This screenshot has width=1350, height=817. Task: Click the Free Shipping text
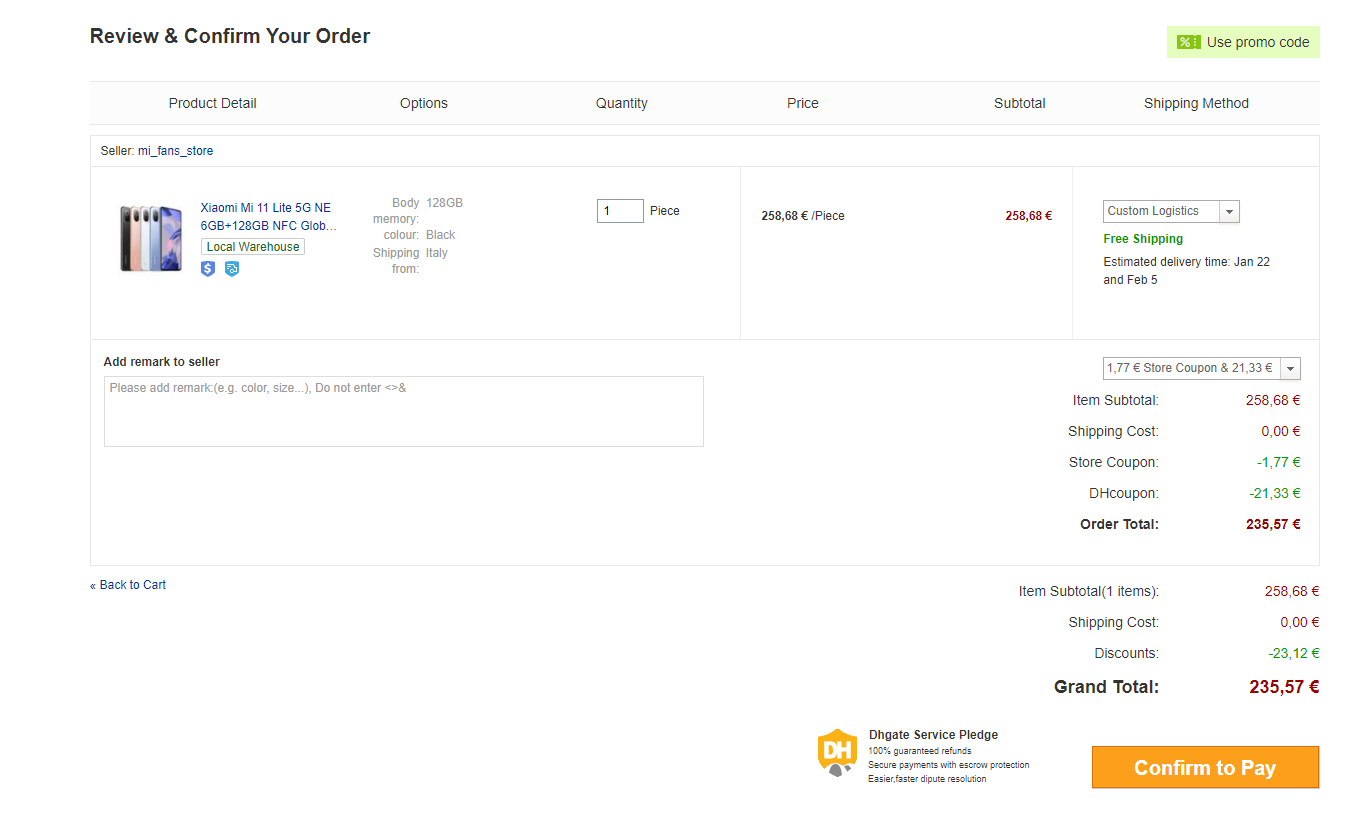click(1143, 239)
